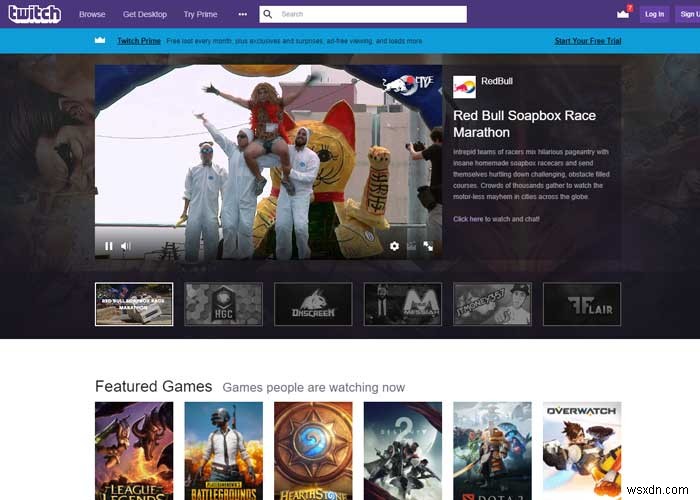Click the Log In button
Image resolution: width=700 pixels, height=500 pixels.
pos(654,14)
